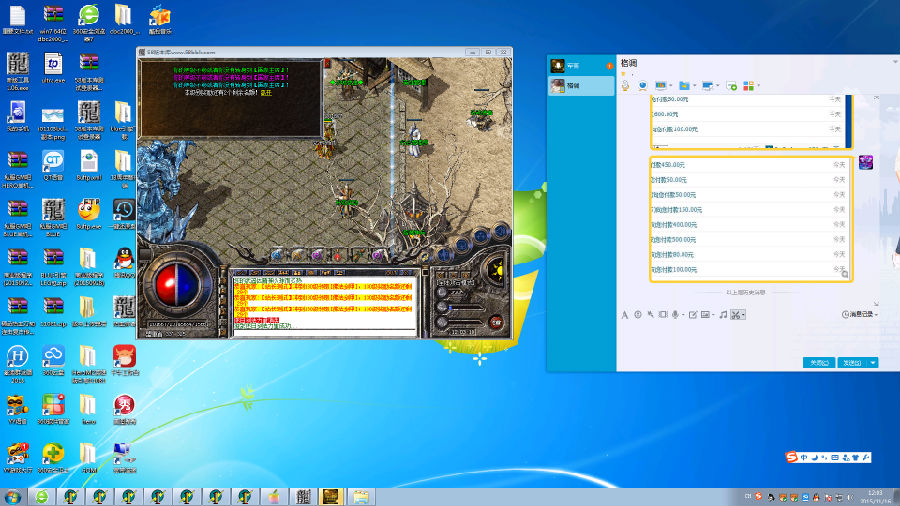Expand the screen sharing dropdown arrow in QQ
The height and width of the screenshot is (506, 900).
click(x=670, y=86)
